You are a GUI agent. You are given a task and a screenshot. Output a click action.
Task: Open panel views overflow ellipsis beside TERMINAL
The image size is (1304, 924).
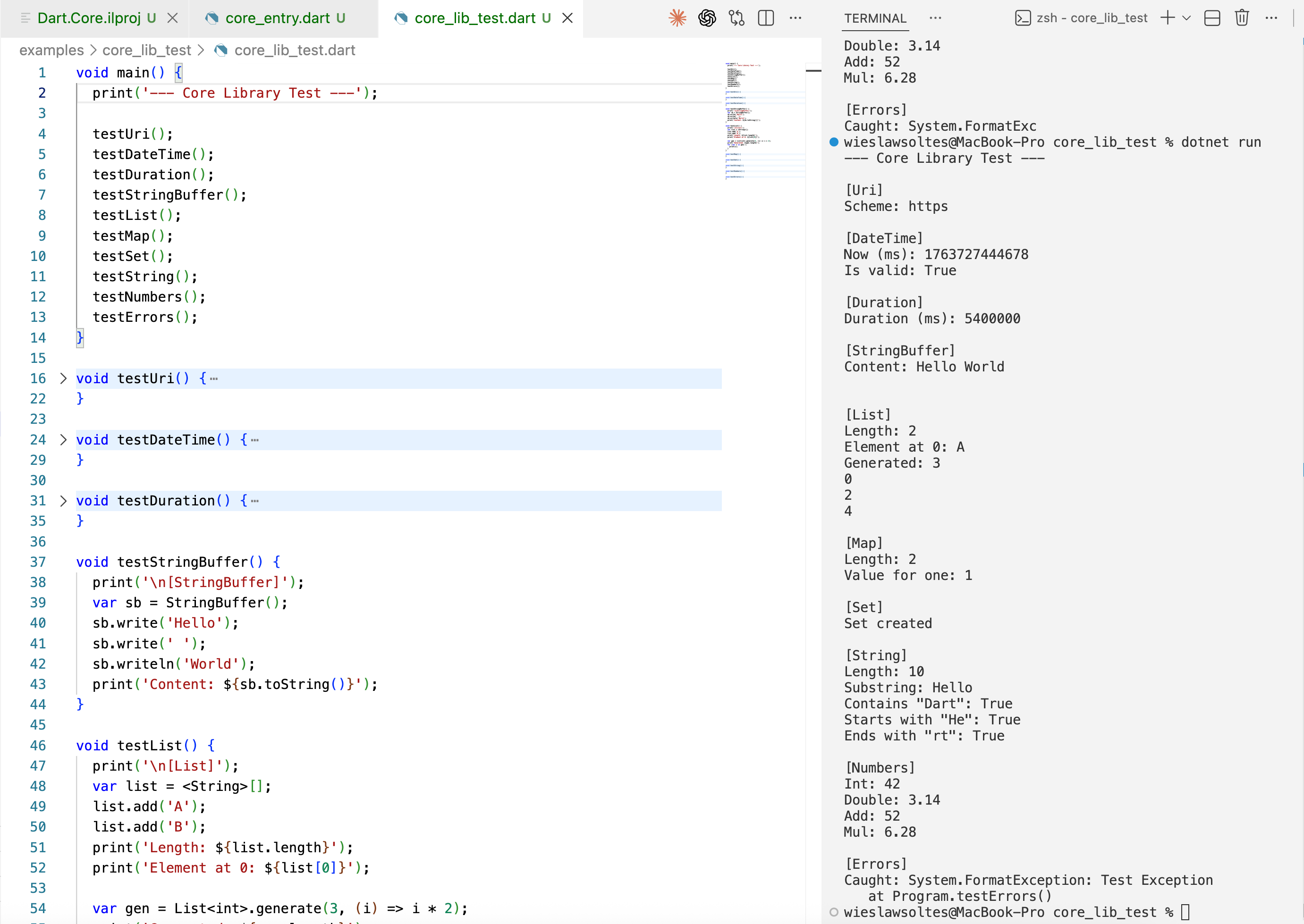pos(935,18)
